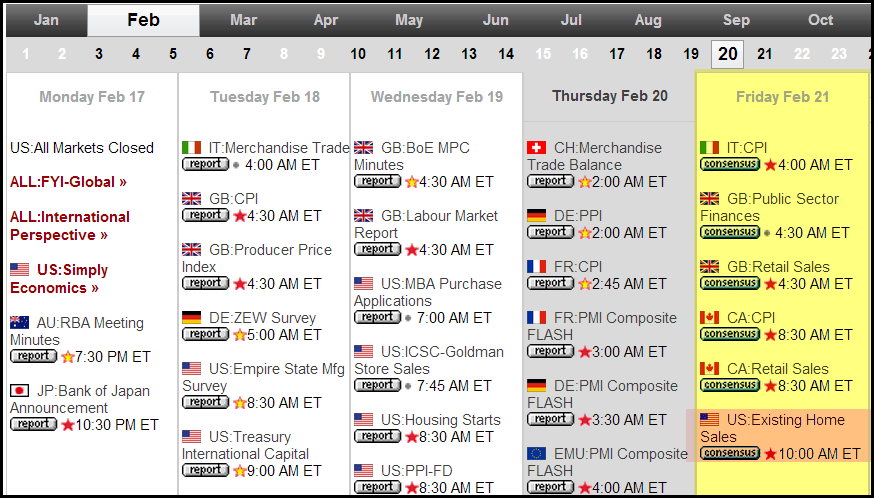Click the gold star beside FR:CPI time

tap(584, 284)
